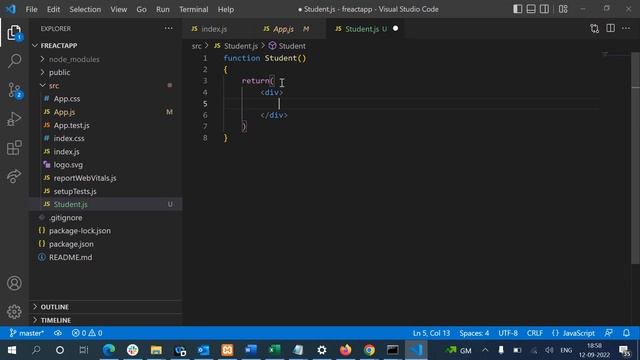This screenshot has width=640, height=360.
Task: Click the master branch status bar item
Action: tap(27, 333)
